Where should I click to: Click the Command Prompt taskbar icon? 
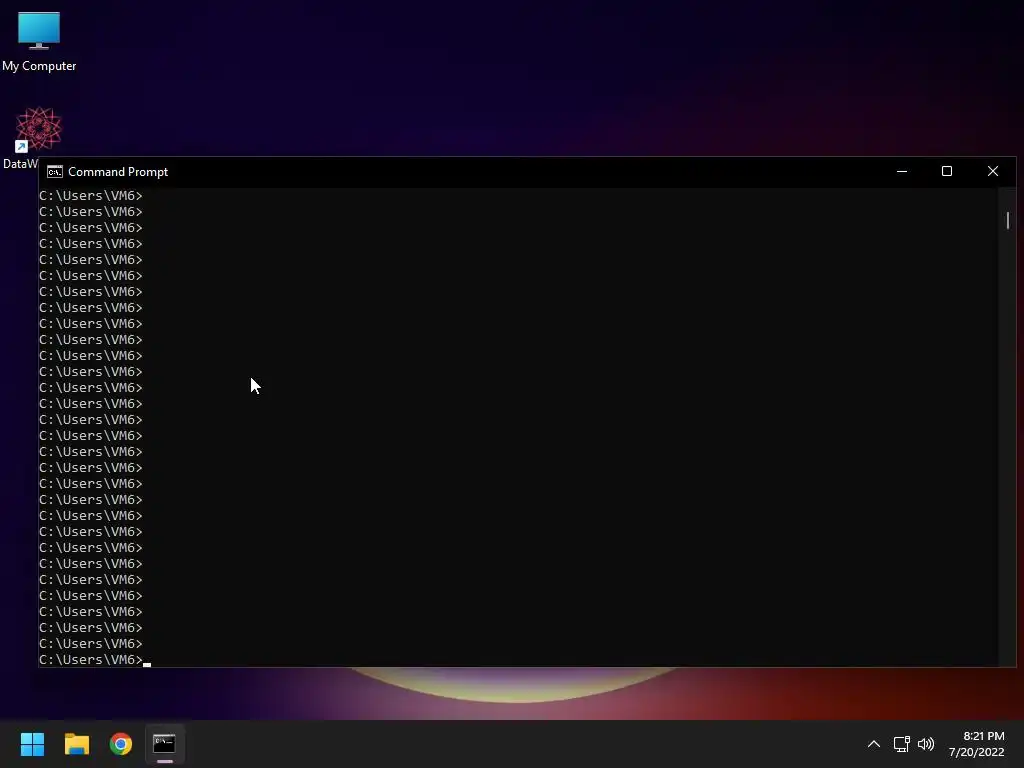coord(165,744)
